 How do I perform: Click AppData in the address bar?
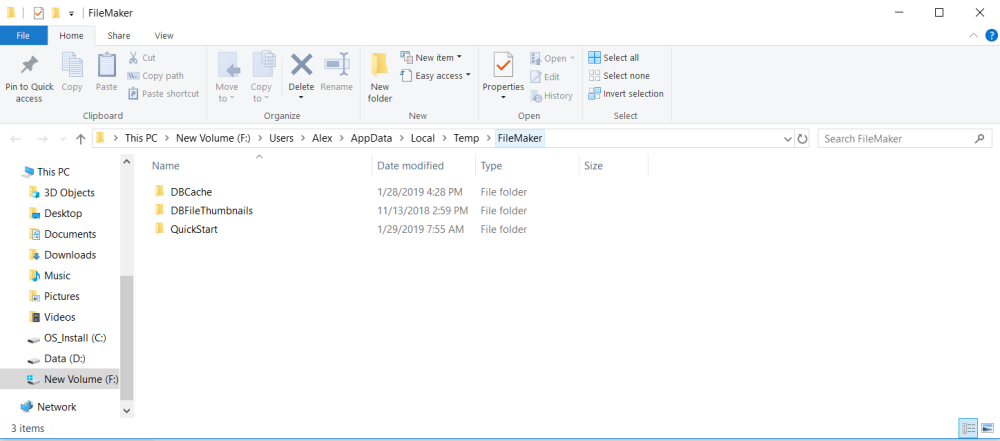[x=372, y=138]
